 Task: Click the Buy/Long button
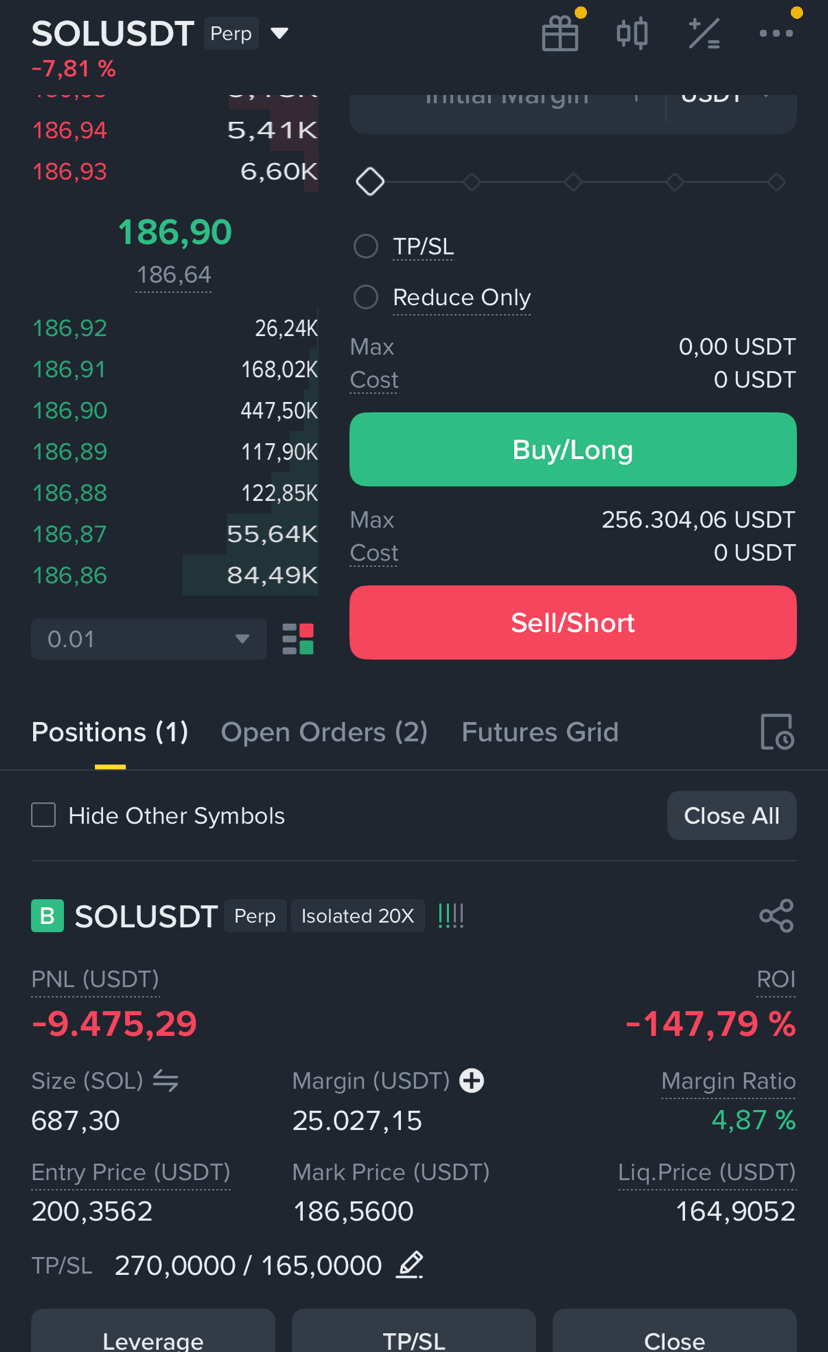pos(573,450)
